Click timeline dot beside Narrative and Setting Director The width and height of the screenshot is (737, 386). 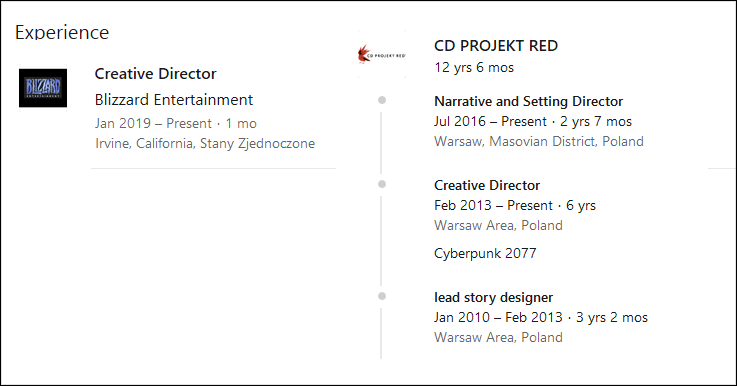pos(382,100)
